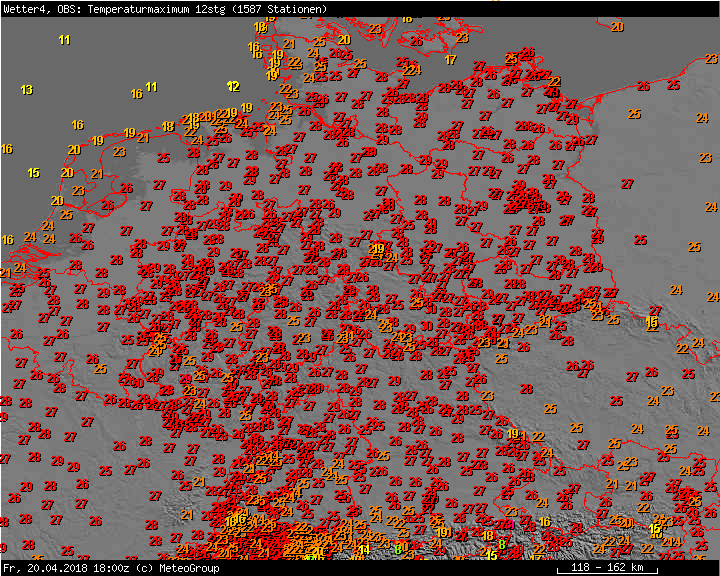Click the '118 - 162 km' map scale bar
This screenshot has width=720, height=576.
(x=607, y=568)
